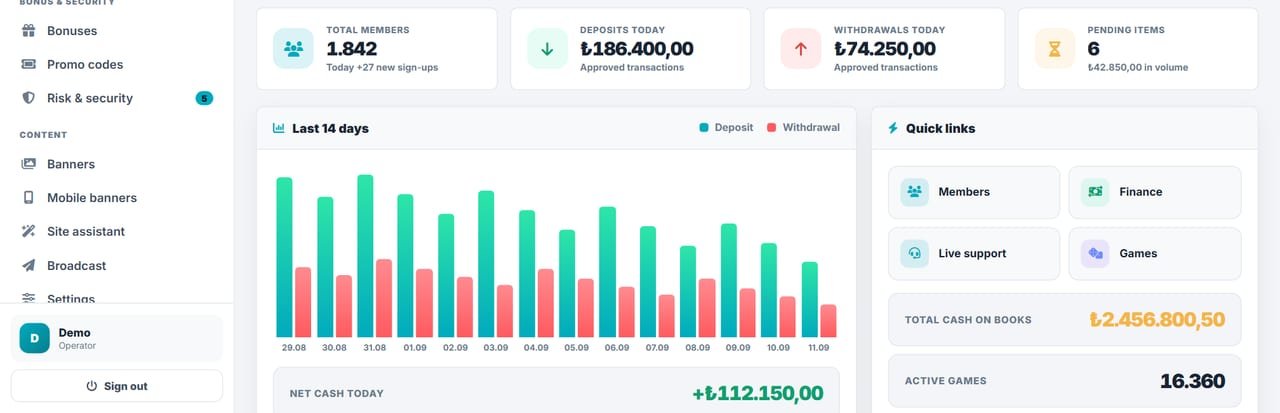Open the Broadcast page
Screen dimensions: 1280x413
tap(116, 266)
